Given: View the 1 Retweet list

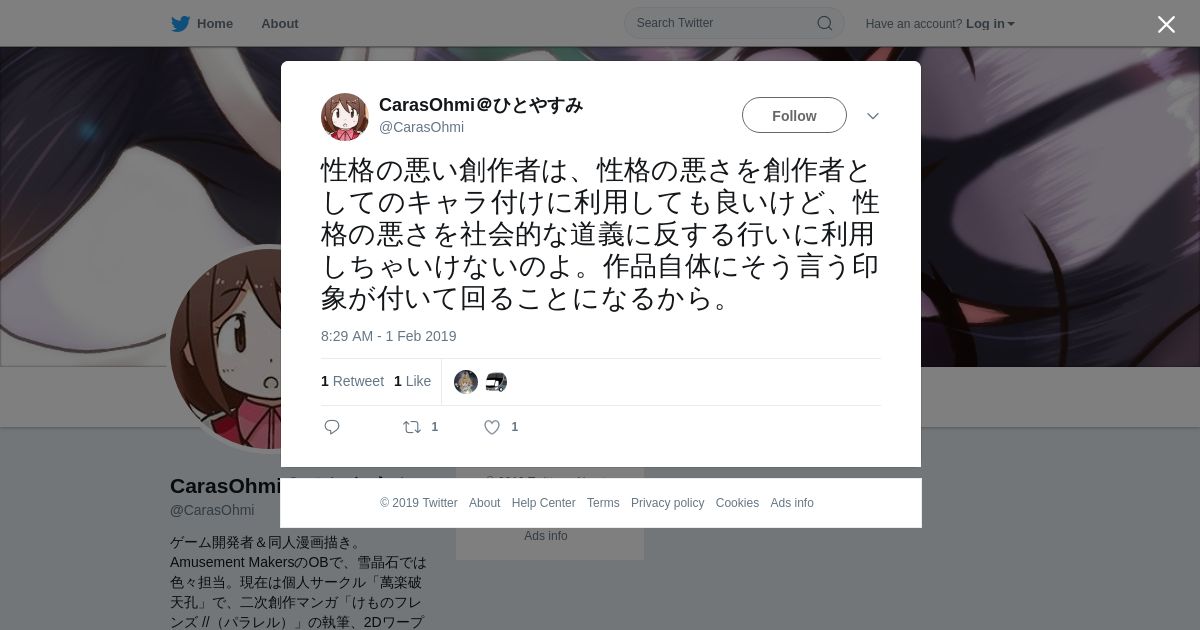Looking at the screenshot, I should coord(352,381).
